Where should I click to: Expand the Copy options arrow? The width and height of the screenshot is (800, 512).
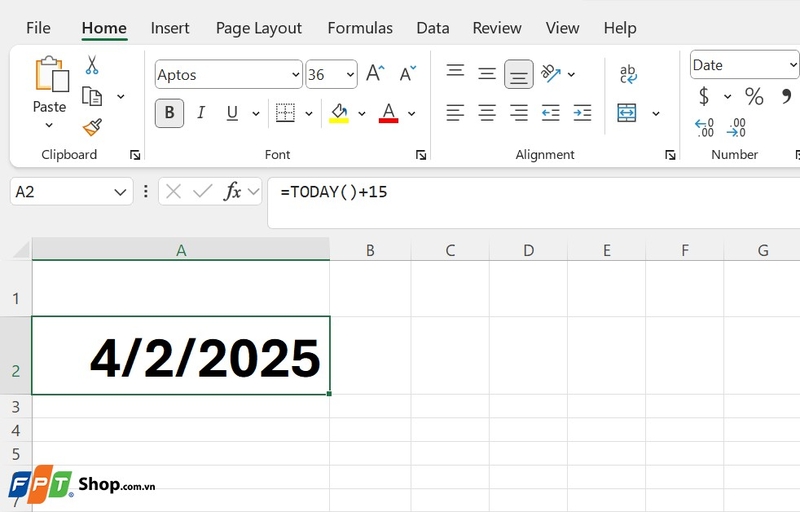pos(120,96)
